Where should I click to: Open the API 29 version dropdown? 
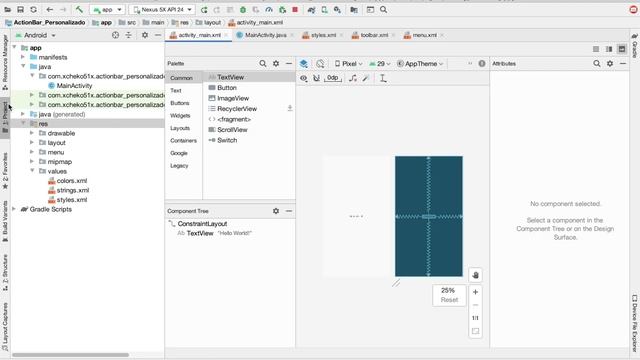pyautogui.click(x=380, y=64)
